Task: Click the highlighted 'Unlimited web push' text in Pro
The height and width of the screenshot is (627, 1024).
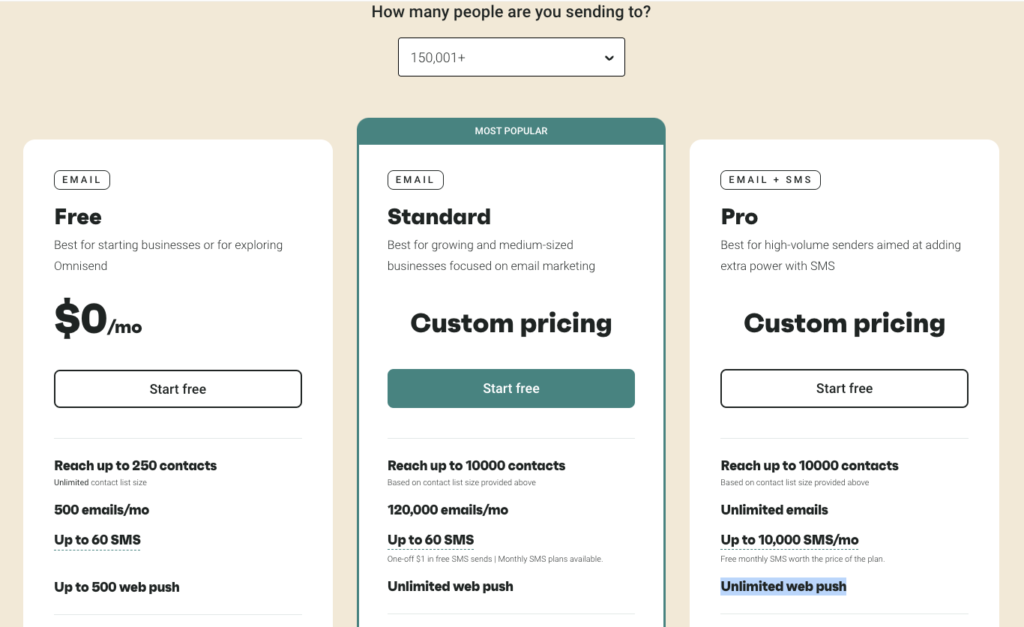Action: point(783,586)
